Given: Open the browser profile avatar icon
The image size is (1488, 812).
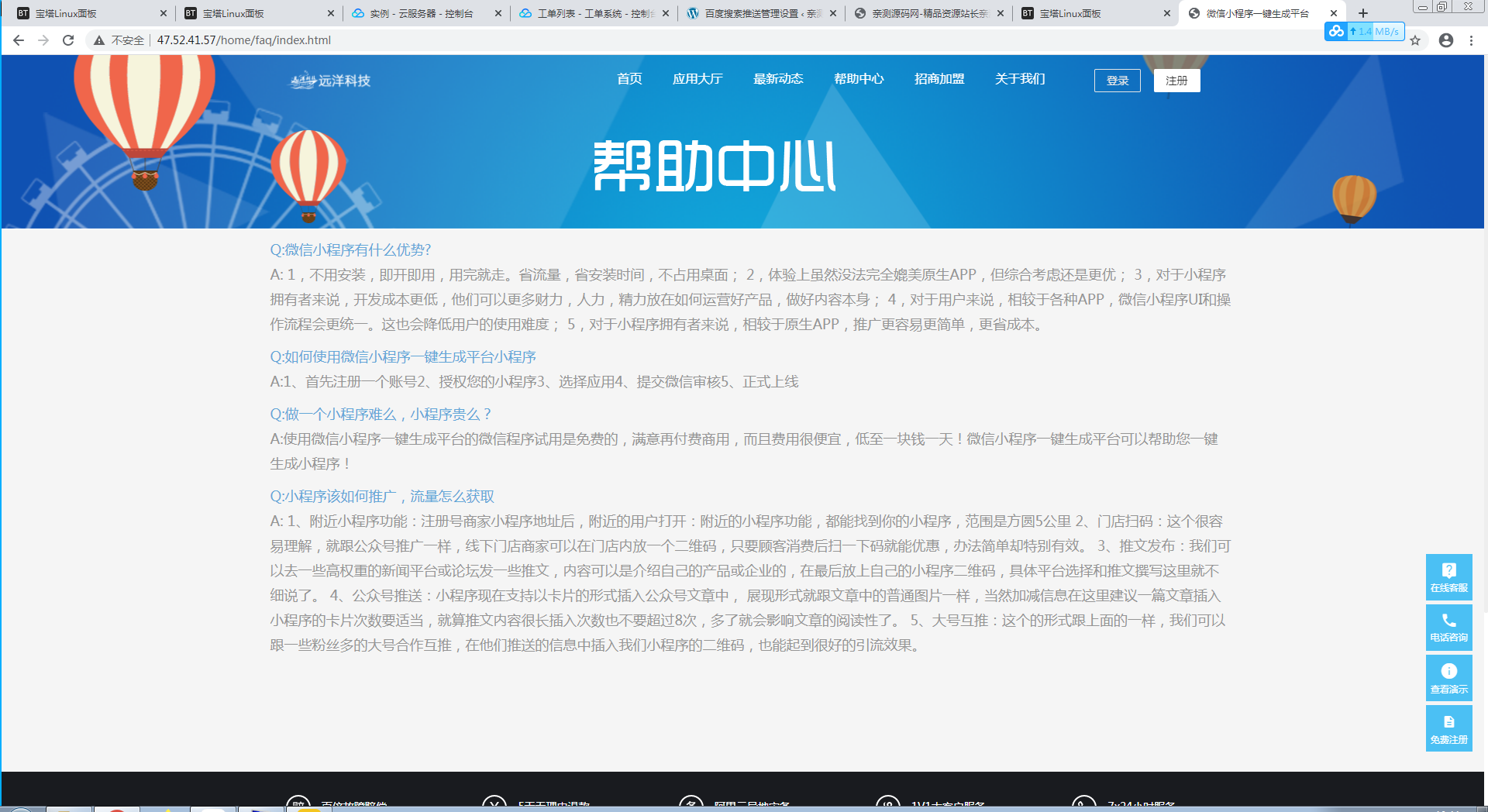Looking at the screenshot, I should (x=1446, y=40).
